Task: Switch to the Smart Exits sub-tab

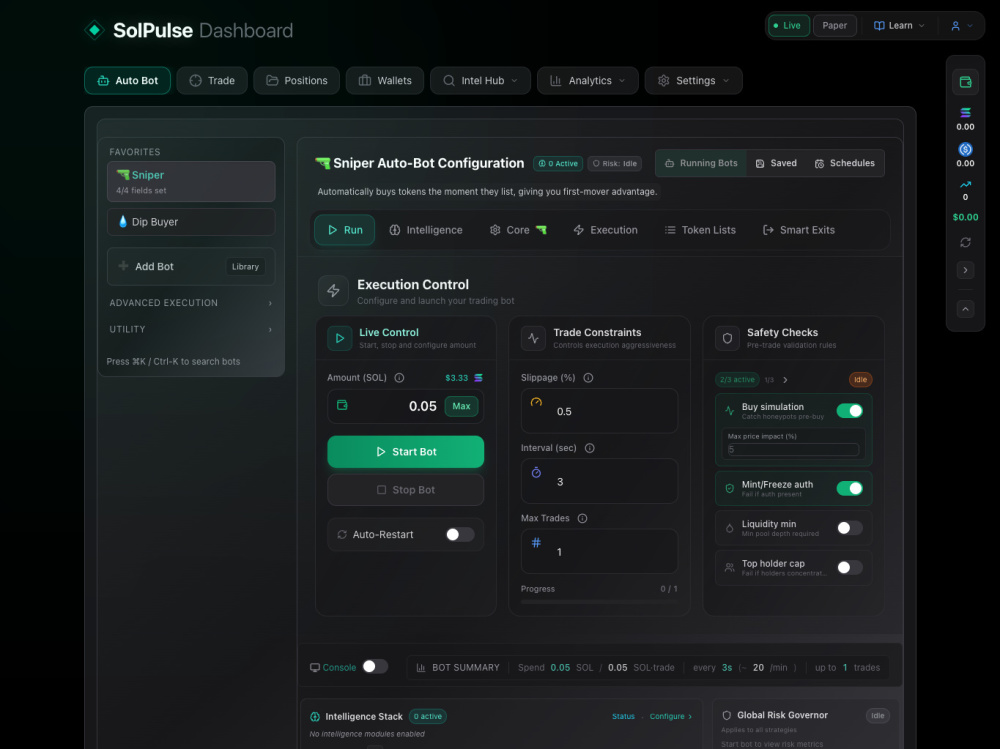Action: 799,230
